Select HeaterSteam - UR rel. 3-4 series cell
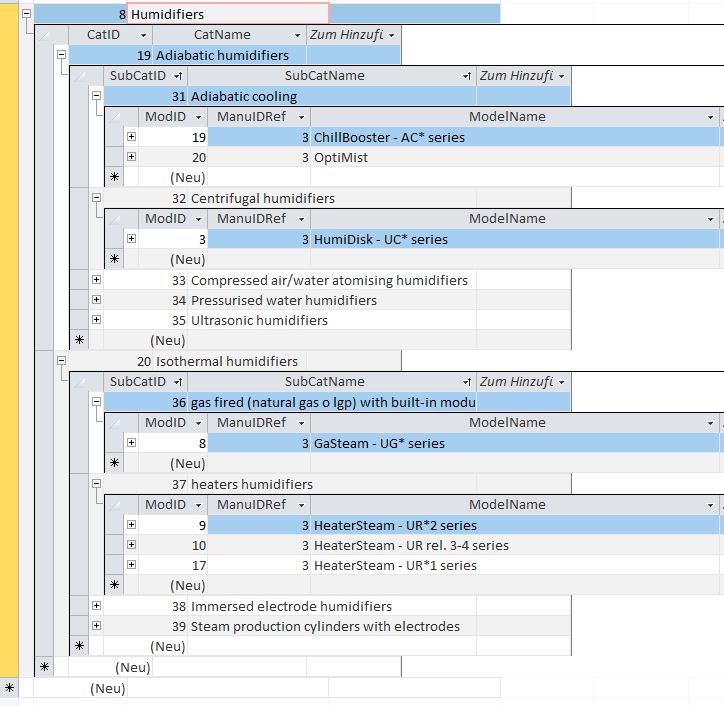Screen dimensions: 724x706 tap(515, 545)
